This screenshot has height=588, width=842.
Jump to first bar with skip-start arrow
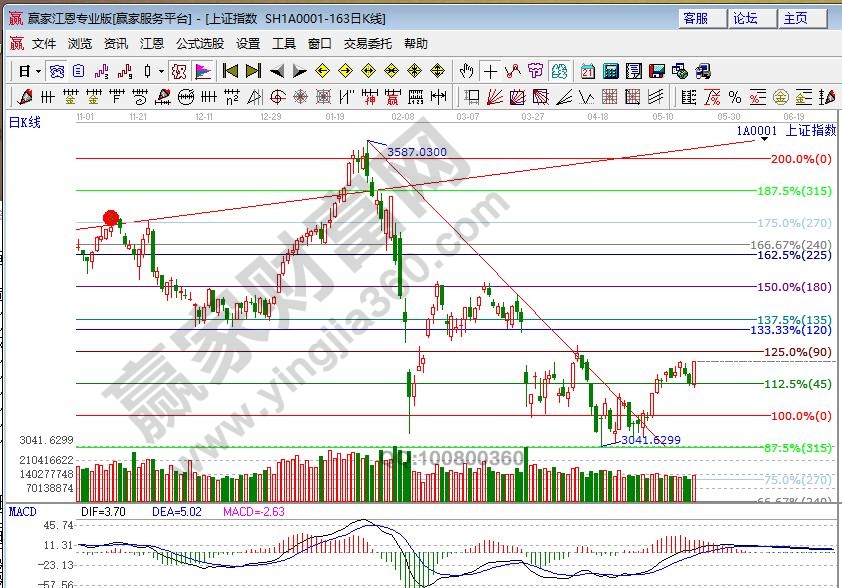point(230,71)
